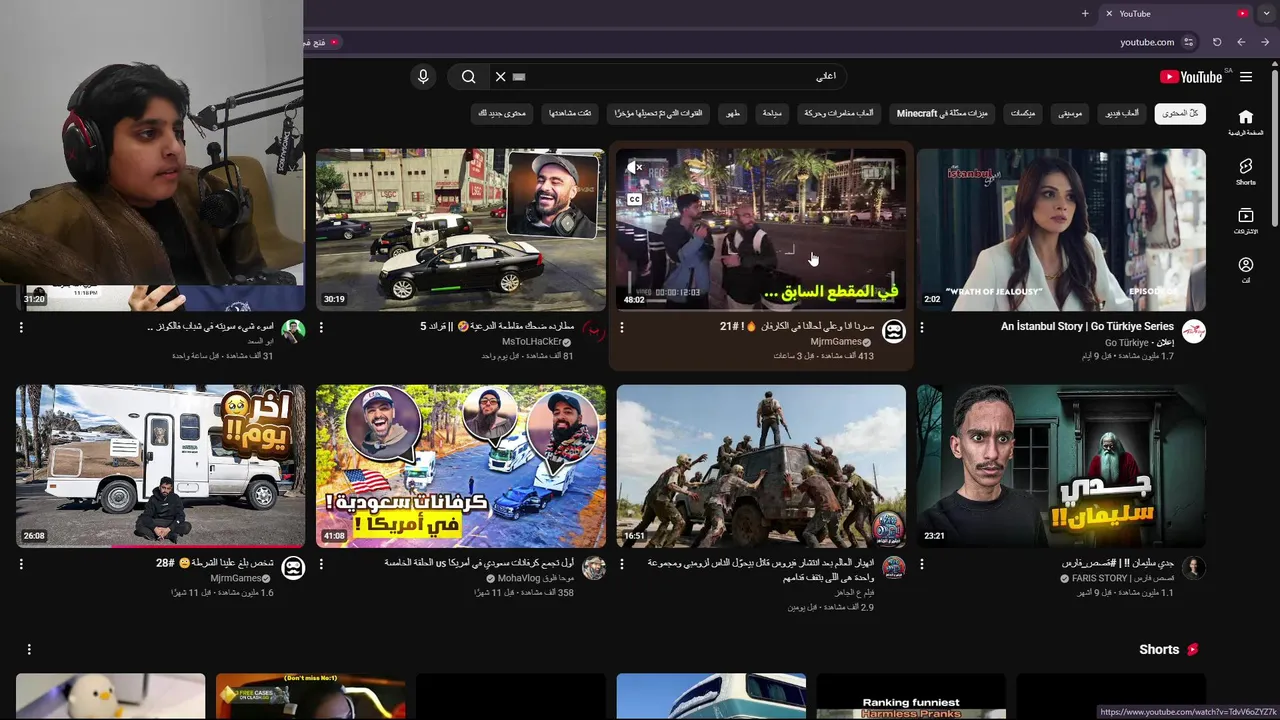Open the YouTube hamburger guide menu
This screenshot has width=1280, height=720.
point(1246,77)
